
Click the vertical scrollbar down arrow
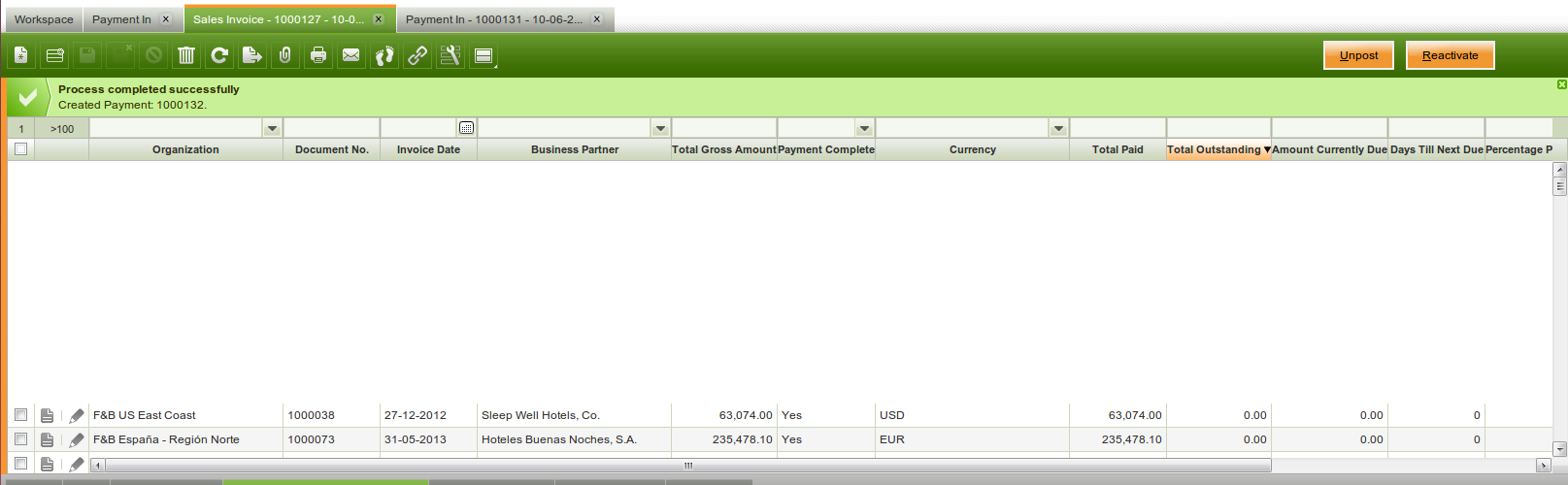[x=1560, y=449]
